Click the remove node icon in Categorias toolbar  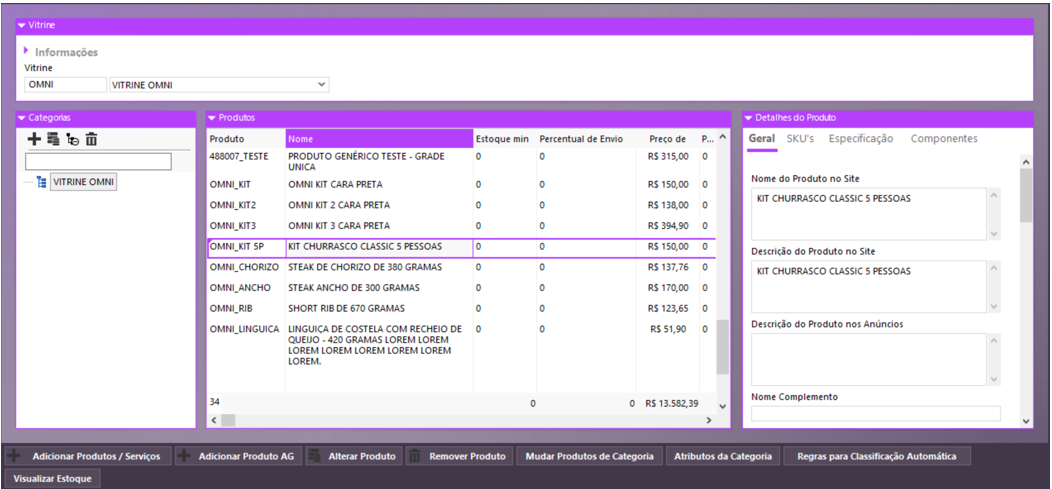[x=72, y=140]
